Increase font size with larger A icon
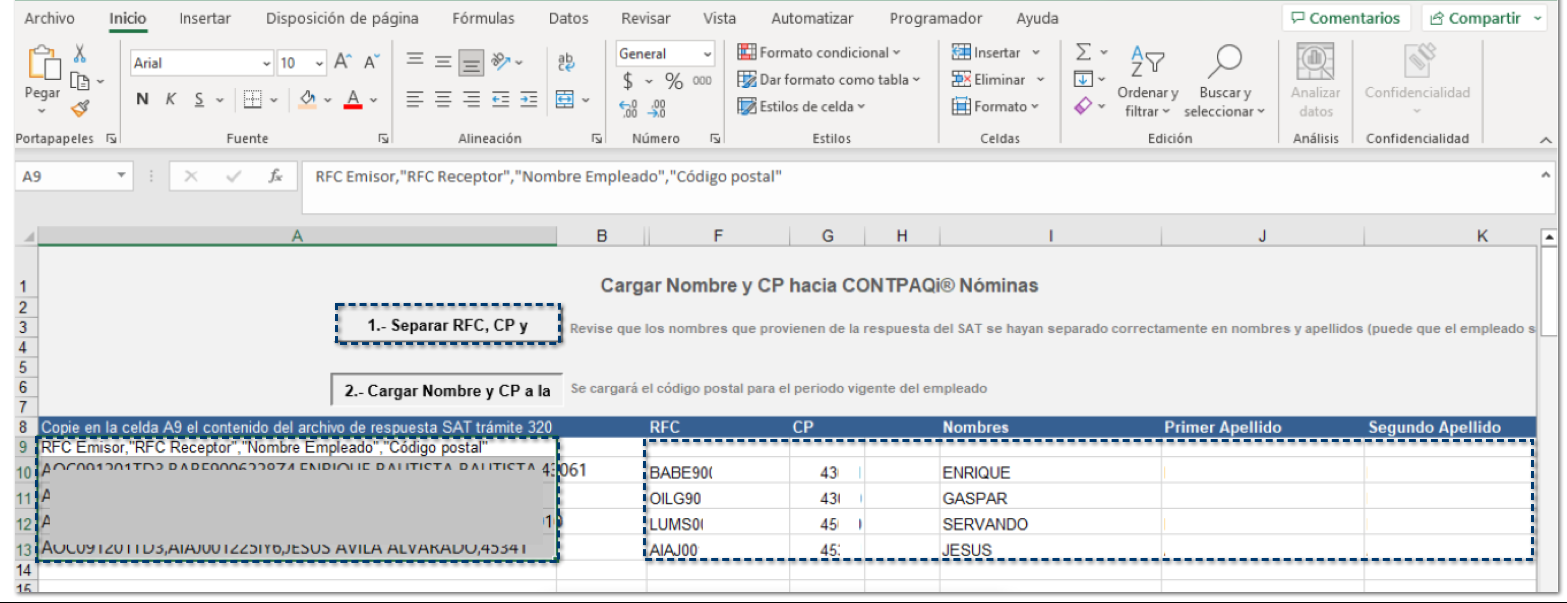This screenshot has width=1567, height=603. pos(343,62)
